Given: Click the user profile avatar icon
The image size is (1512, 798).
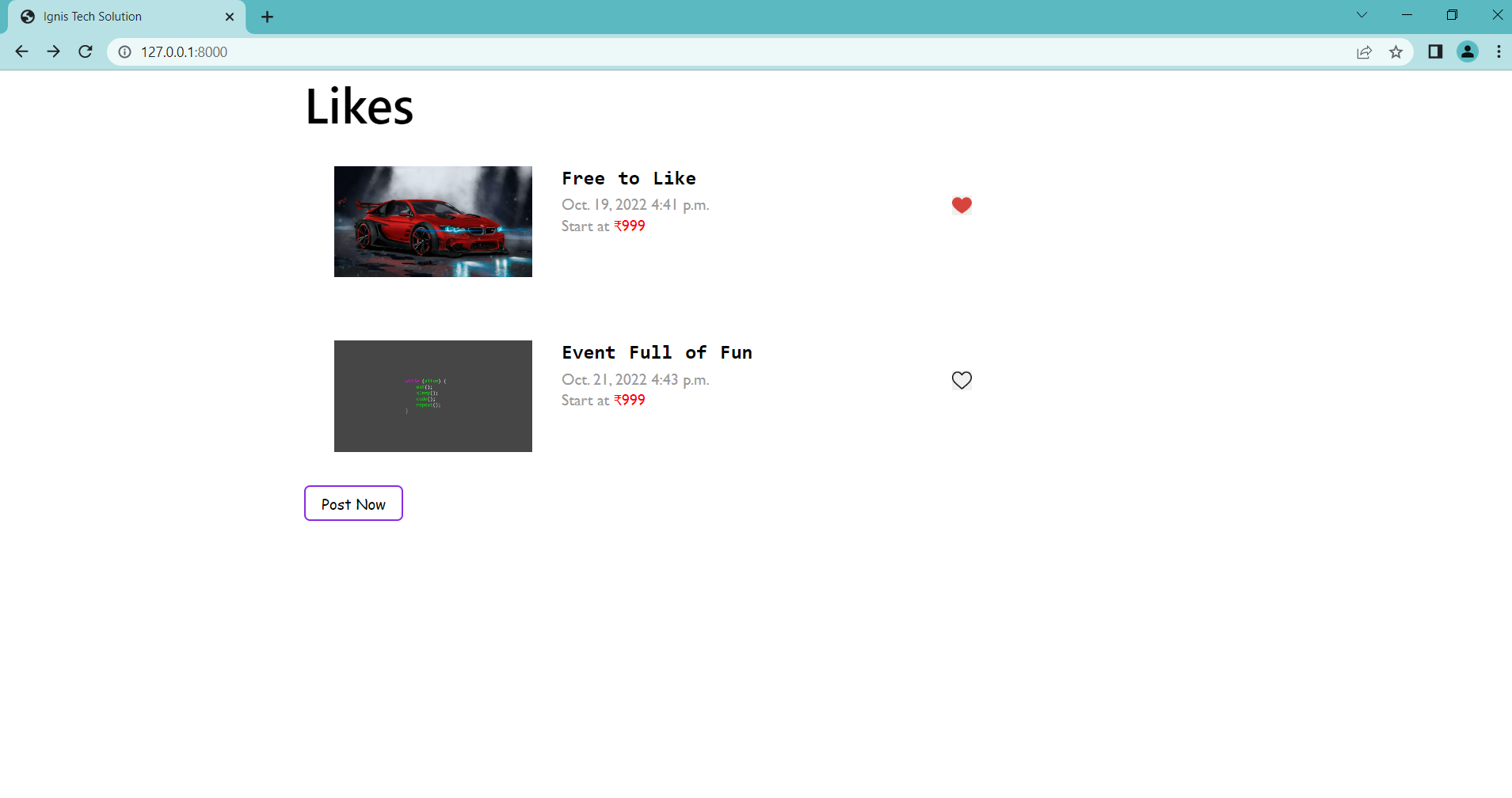Looking at the screenshot, I should point(1468,51).
